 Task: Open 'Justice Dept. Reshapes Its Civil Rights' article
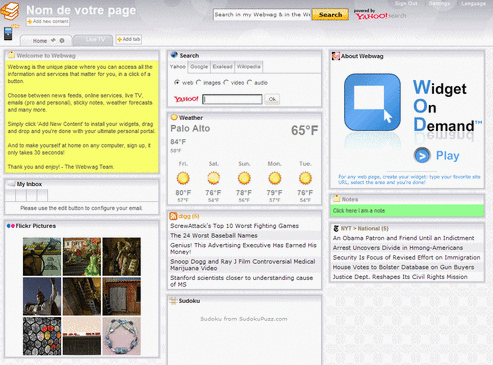[x=400, y=277]
